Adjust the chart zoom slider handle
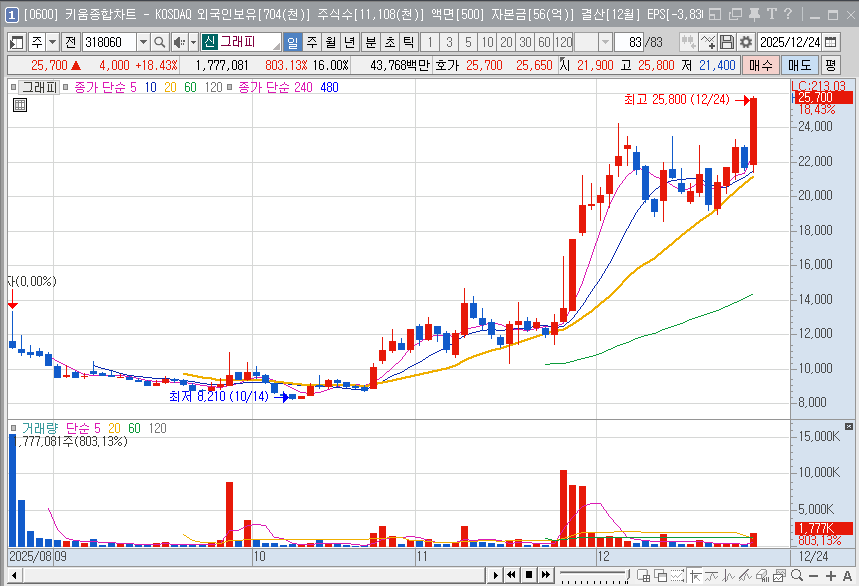Viewport: 859px width, 586px height. point(628,573)
